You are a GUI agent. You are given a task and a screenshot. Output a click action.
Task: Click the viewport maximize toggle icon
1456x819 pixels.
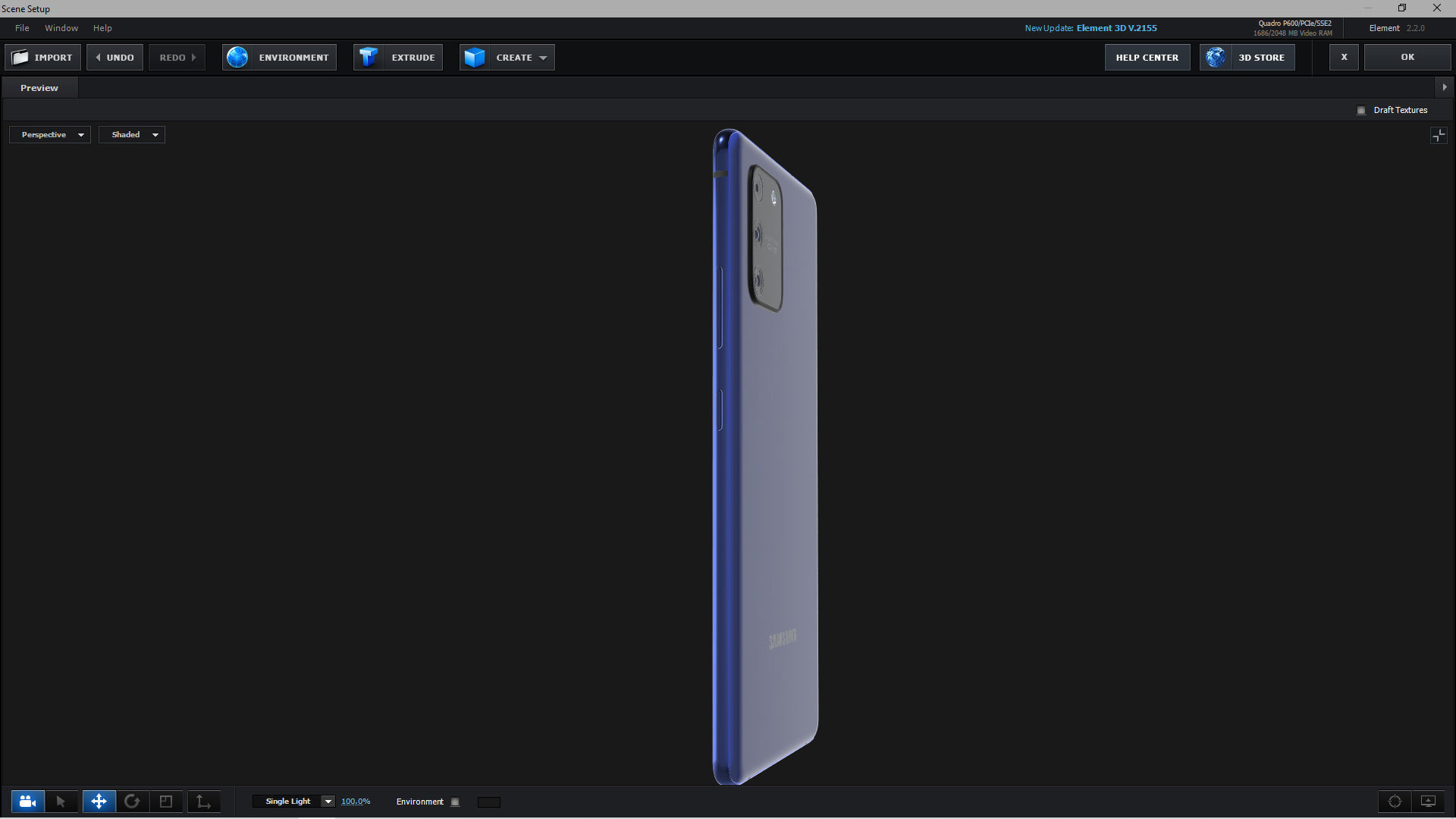pyautogui.click(x=1438, y=136)
